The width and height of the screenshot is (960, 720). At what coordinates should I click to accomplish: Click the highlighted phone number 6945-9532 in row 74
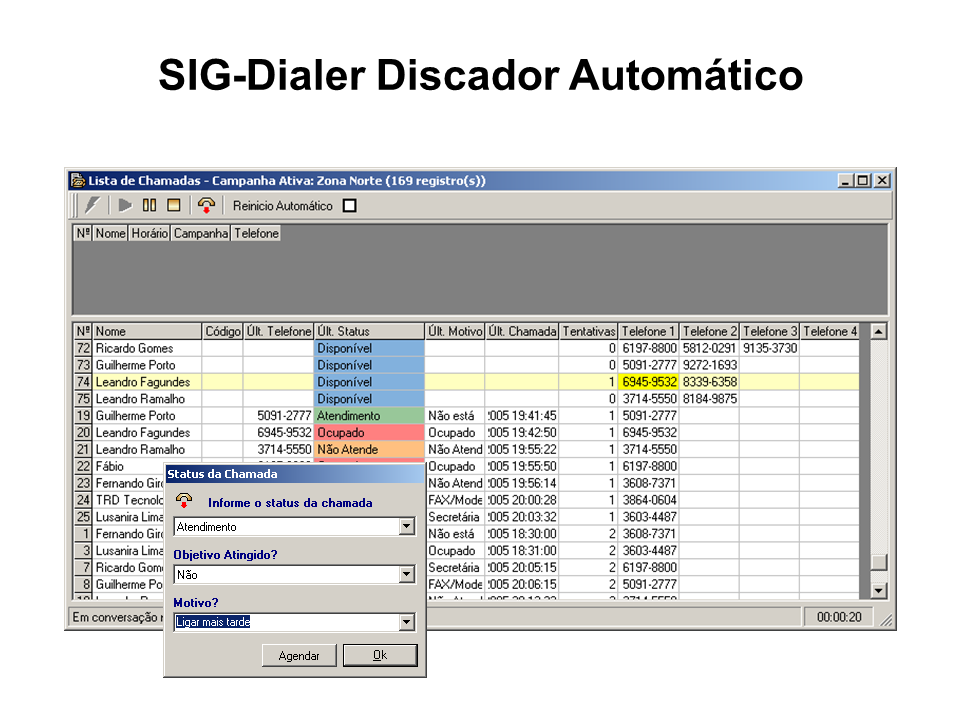coord(649,382)
